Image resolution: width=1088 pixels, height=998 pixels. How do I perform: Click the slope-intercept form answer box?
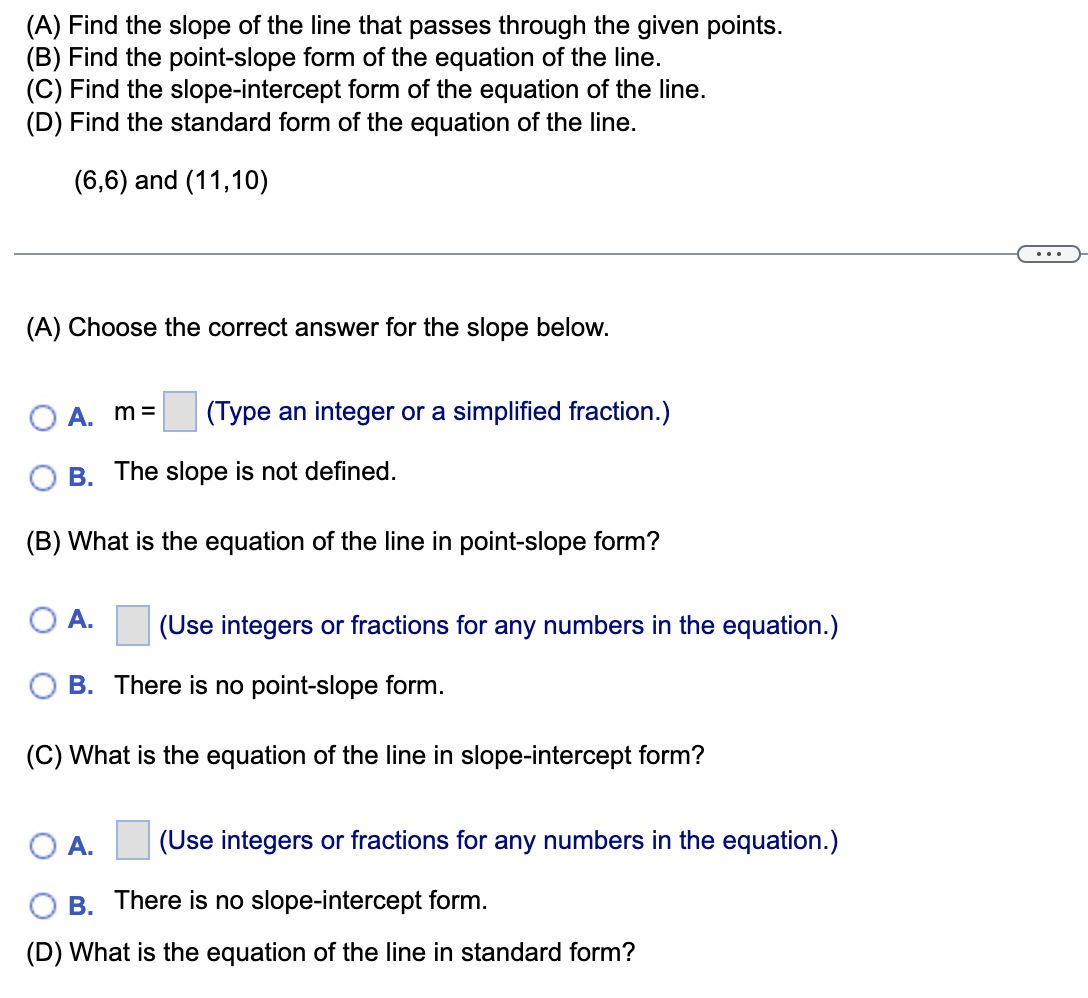click(x=132, y=840)
